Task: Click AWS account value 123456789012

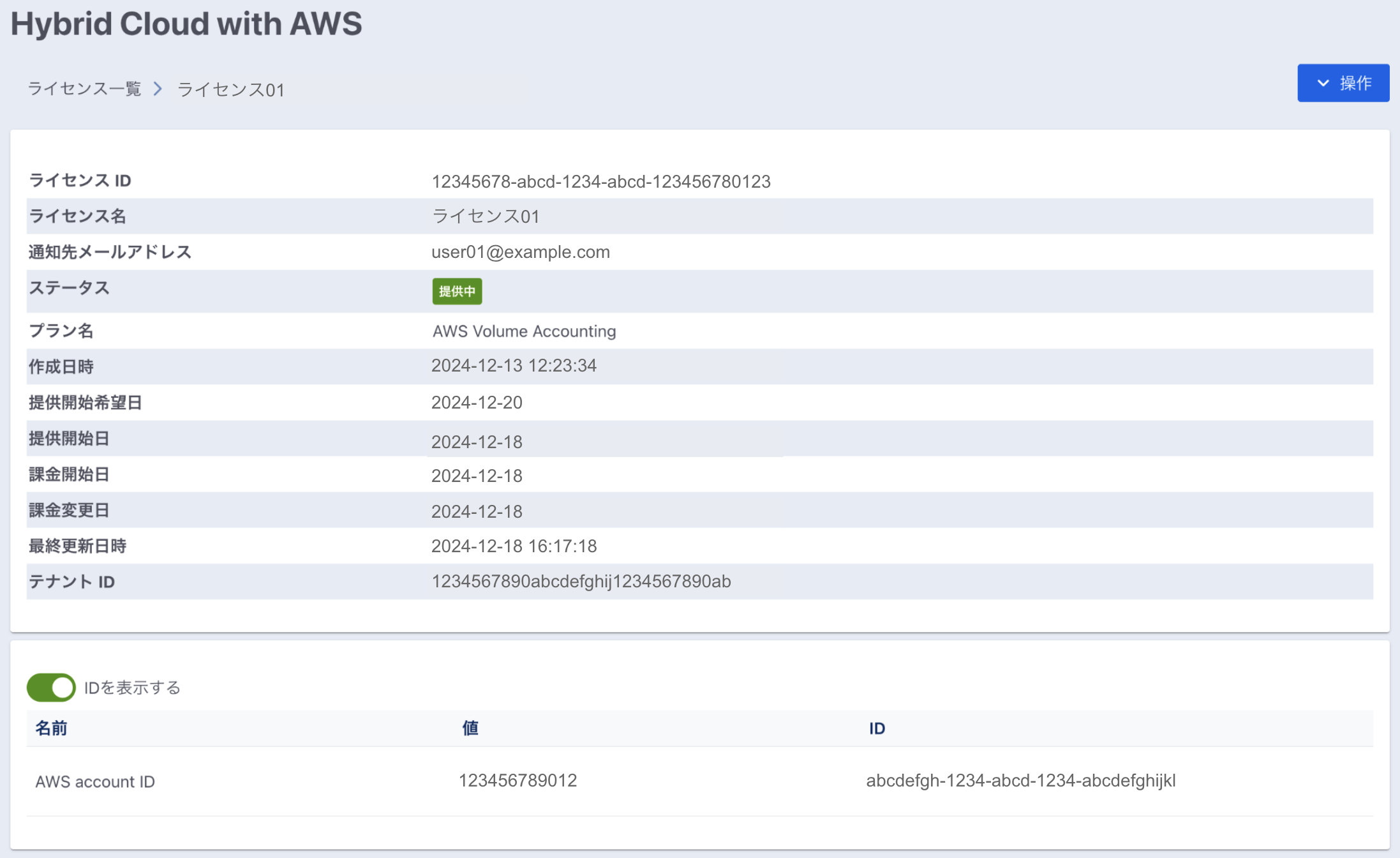Action: 518,781
